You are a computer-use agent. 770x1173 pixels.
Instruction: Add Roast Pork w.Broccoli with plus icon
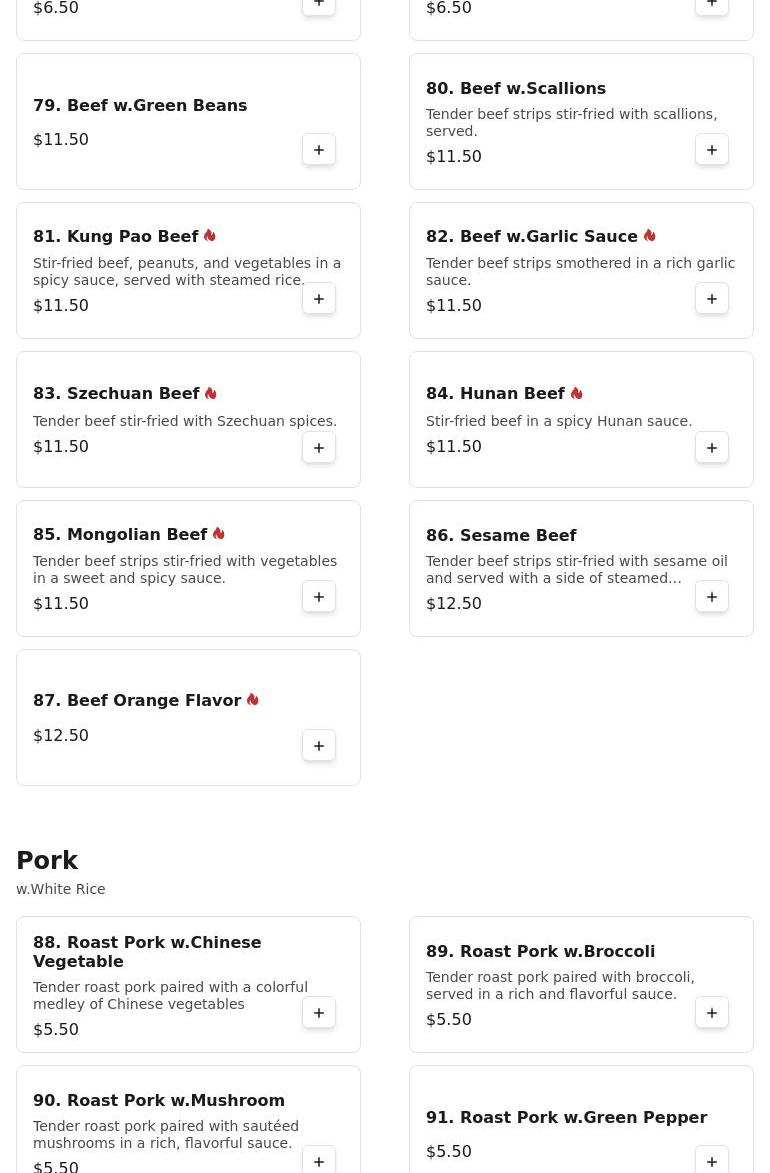coord(712,1012)
